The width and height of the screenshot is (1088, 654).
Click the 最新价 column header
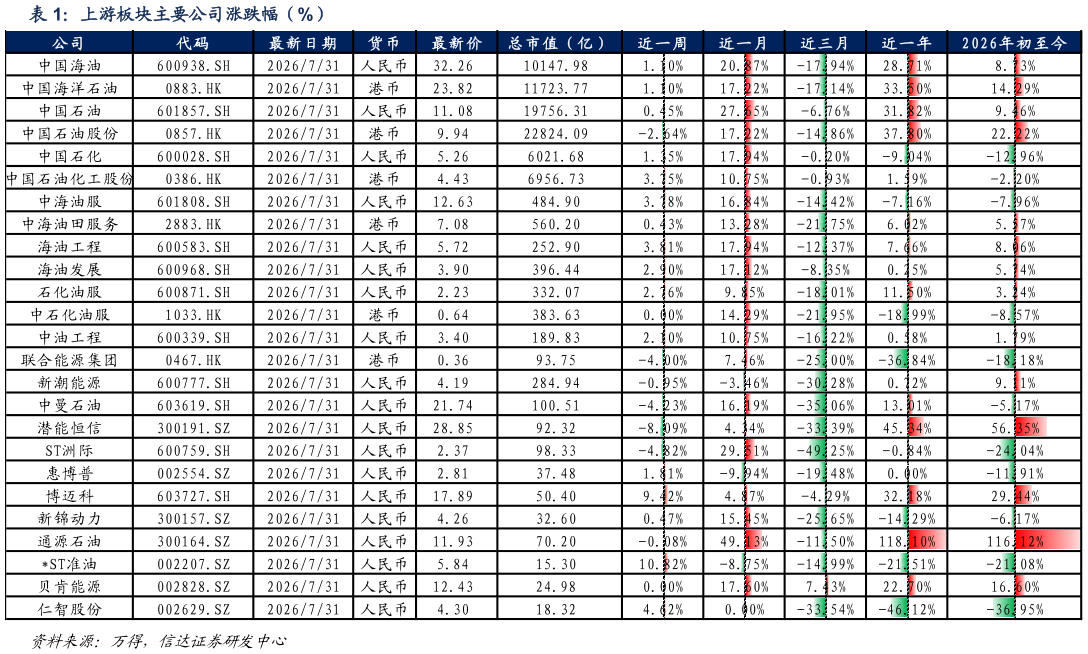(x=457, y=43)
